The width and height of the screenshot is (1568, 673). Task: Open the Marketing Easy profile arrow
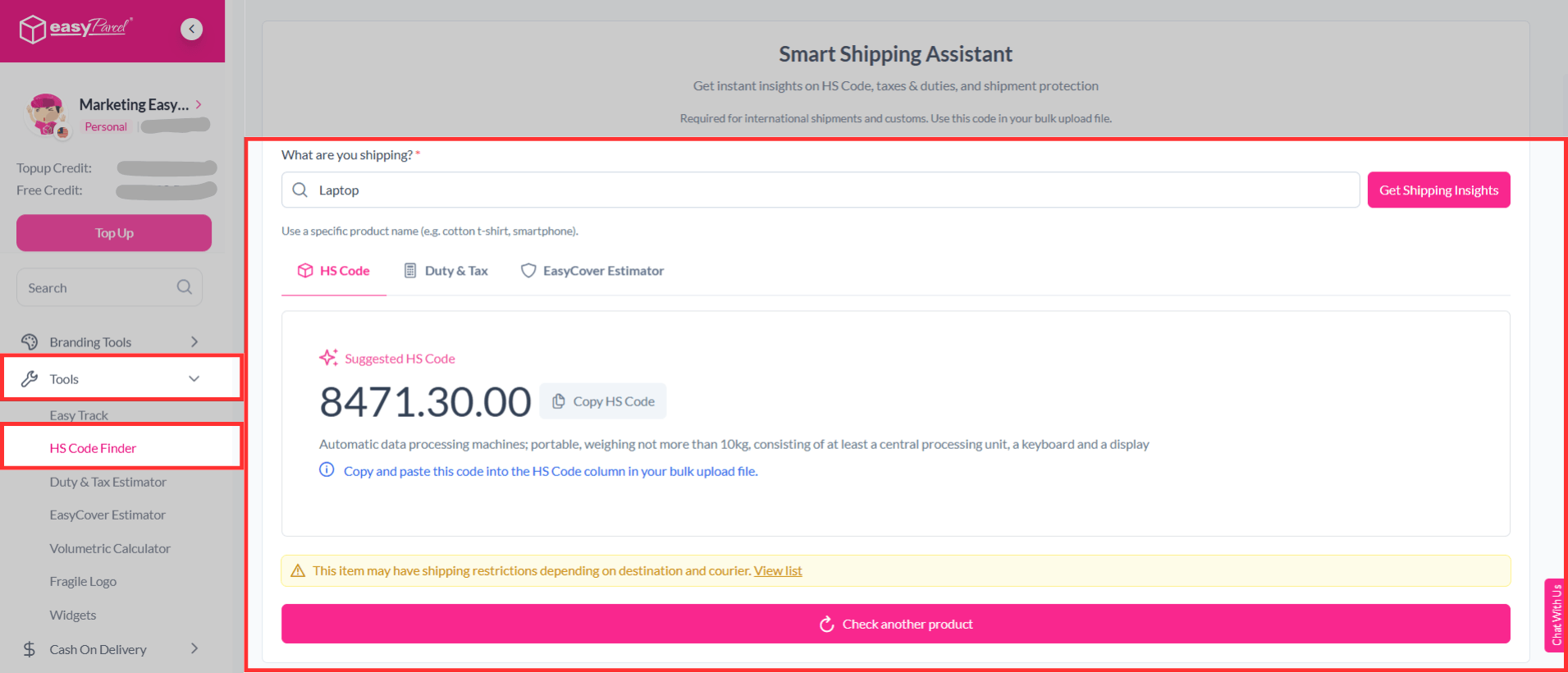(199, 104)
